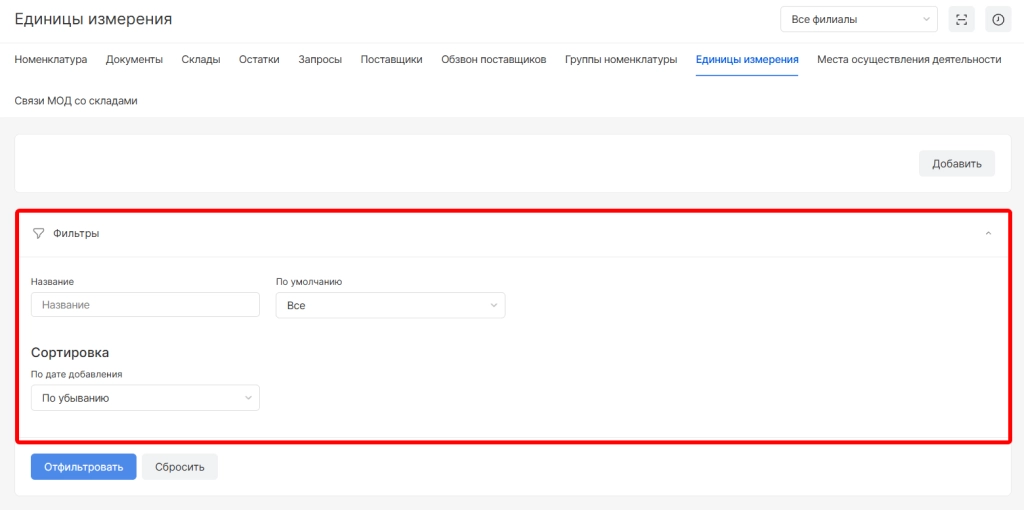This screenshot has height=510, width=1024.
Task: Click the scan icon in the header
Action: coord(961,19)
